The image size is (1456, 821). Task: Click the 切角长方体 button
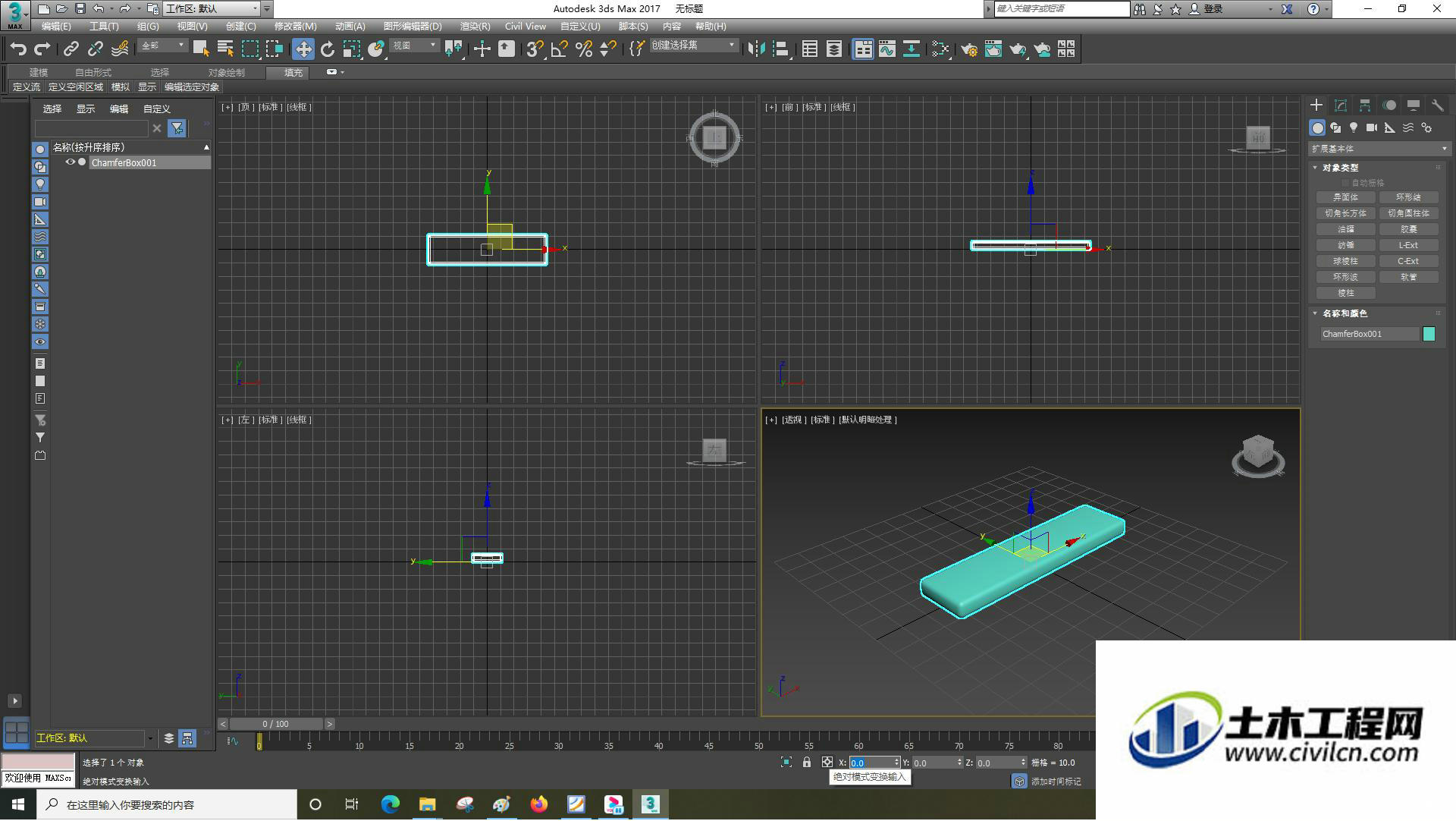click(x=1345, y=213)
